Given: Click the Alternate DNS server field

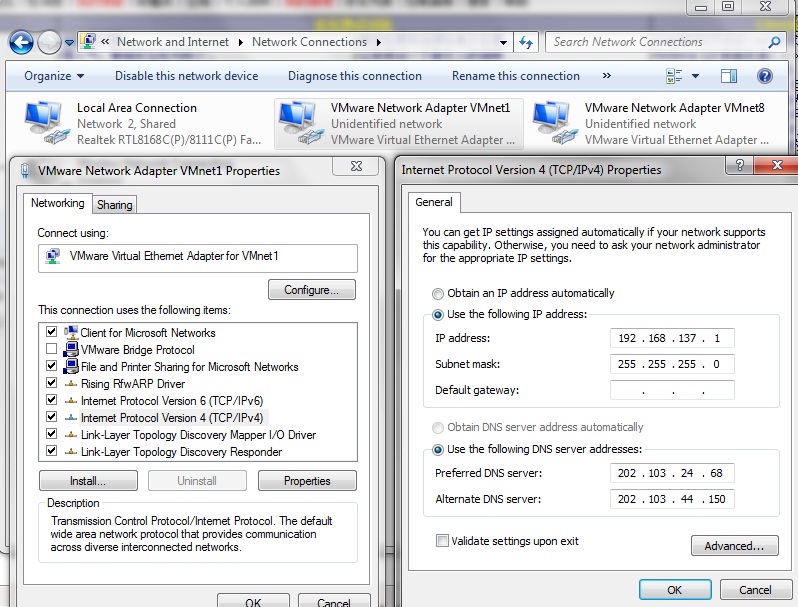Looking at the screenshot, I should (x=672, y=499).
